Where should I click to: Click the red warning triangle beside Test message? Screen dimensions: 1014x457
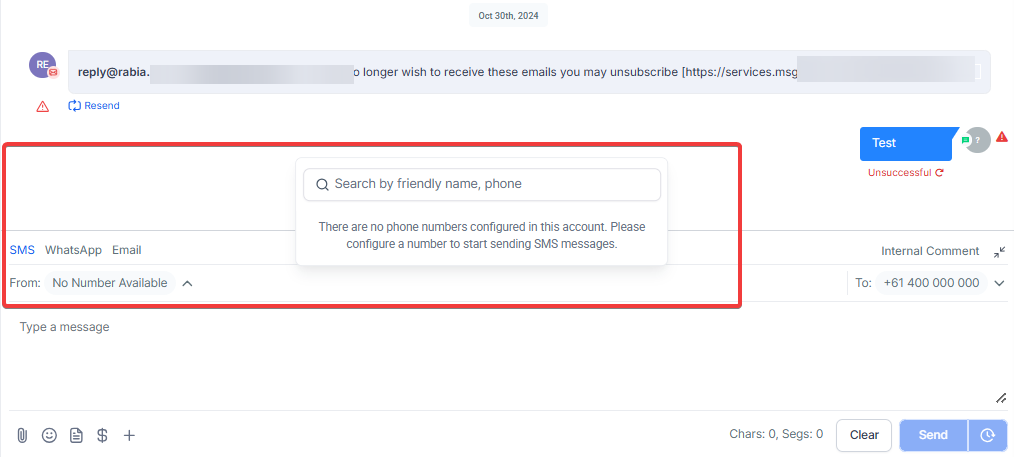tap(1002, 136)
